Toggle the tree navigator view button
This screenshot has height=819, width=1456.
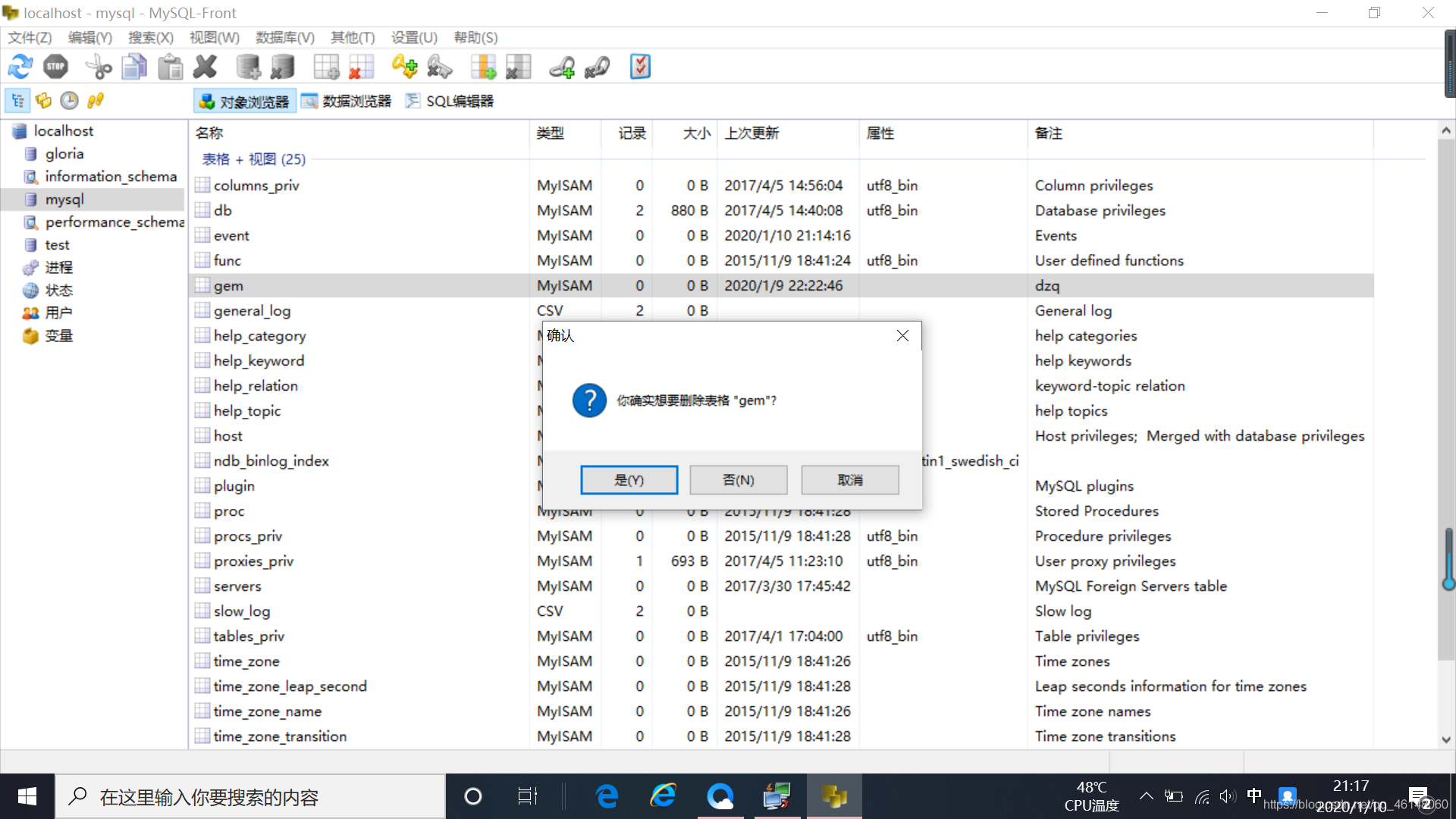[x=17, y=100]
